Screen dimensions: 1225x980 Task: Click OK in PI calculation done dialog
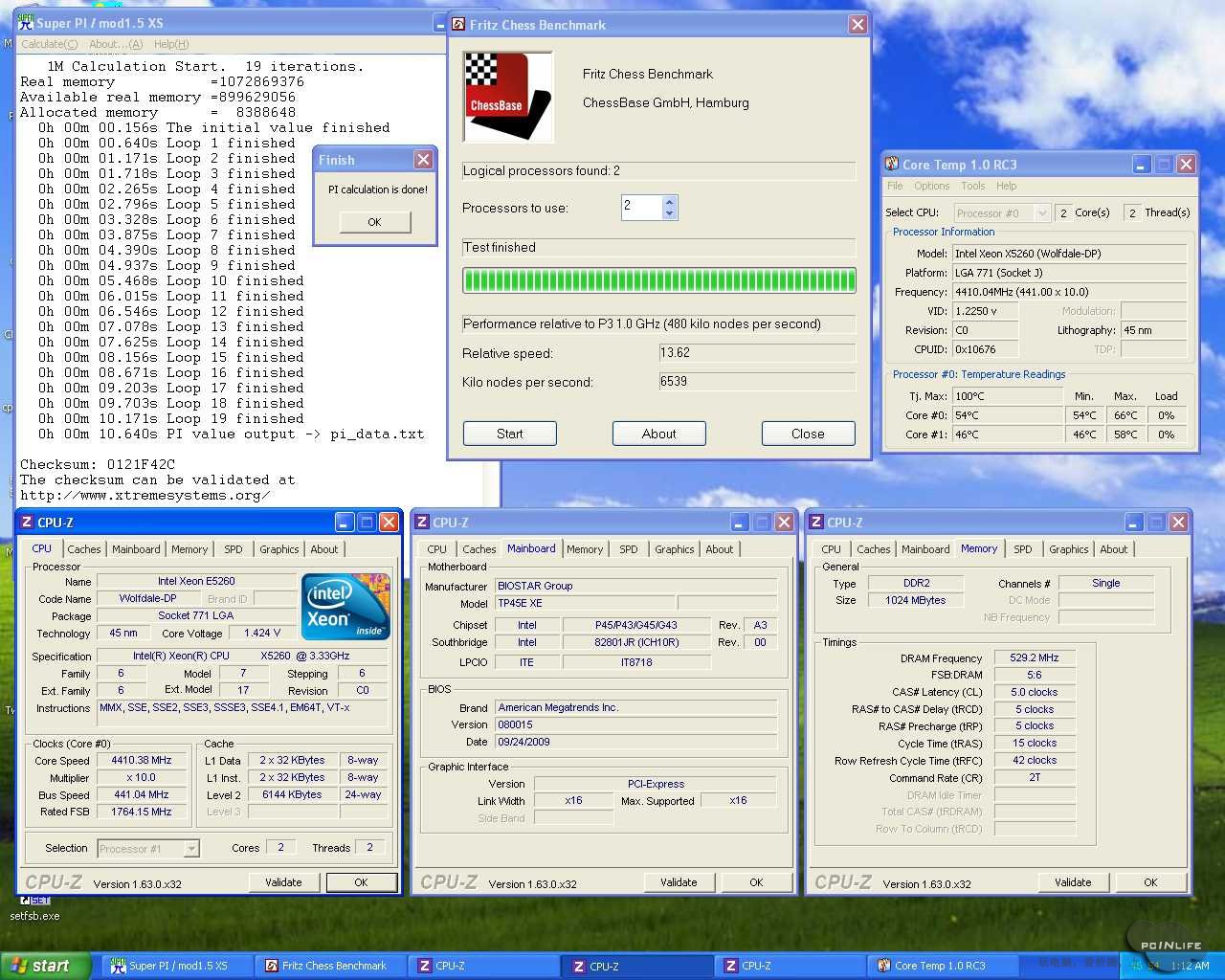click(x=374, y=222)
